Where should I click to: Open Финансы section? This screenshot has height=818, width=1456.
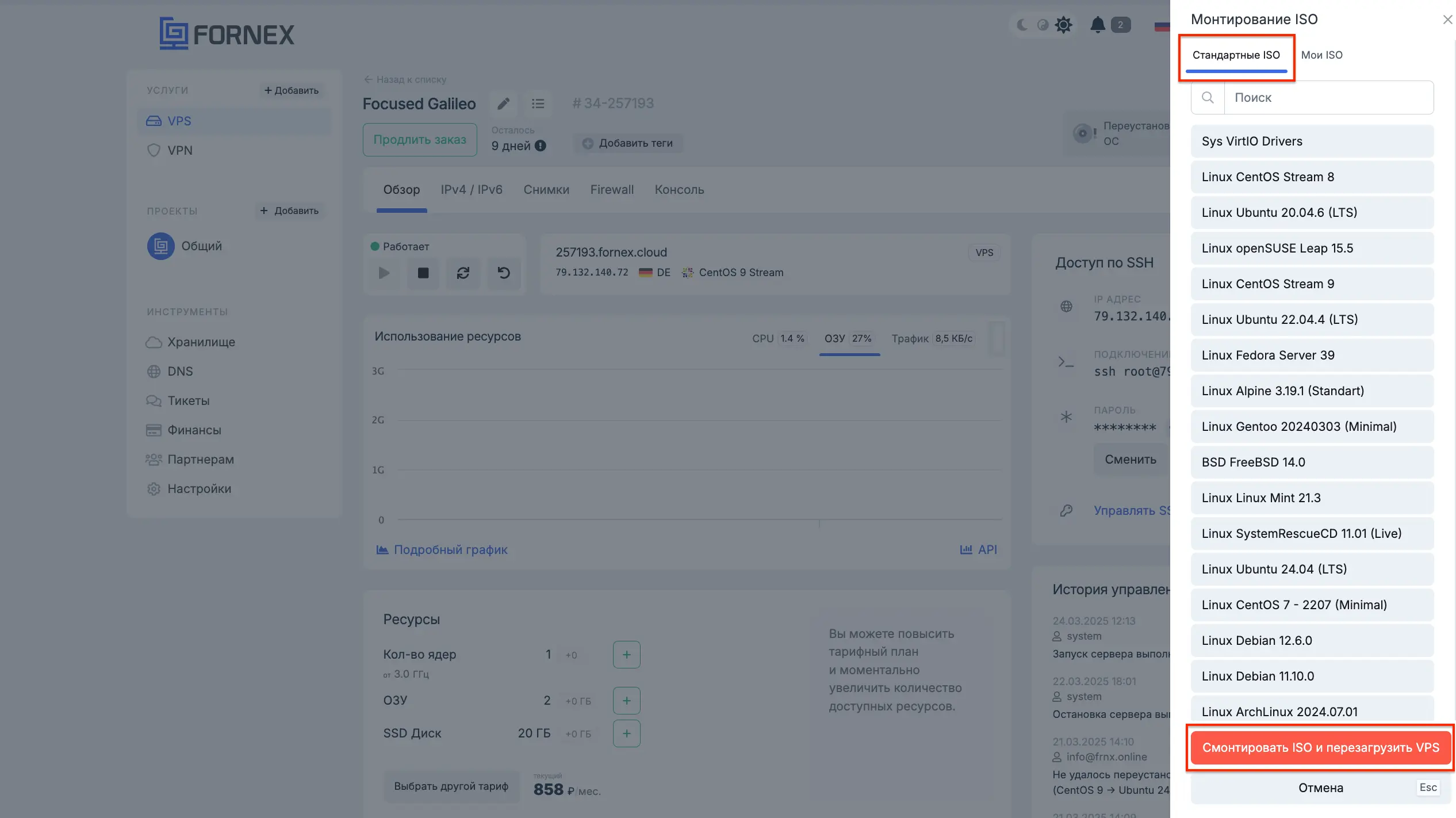coord(183,430)
